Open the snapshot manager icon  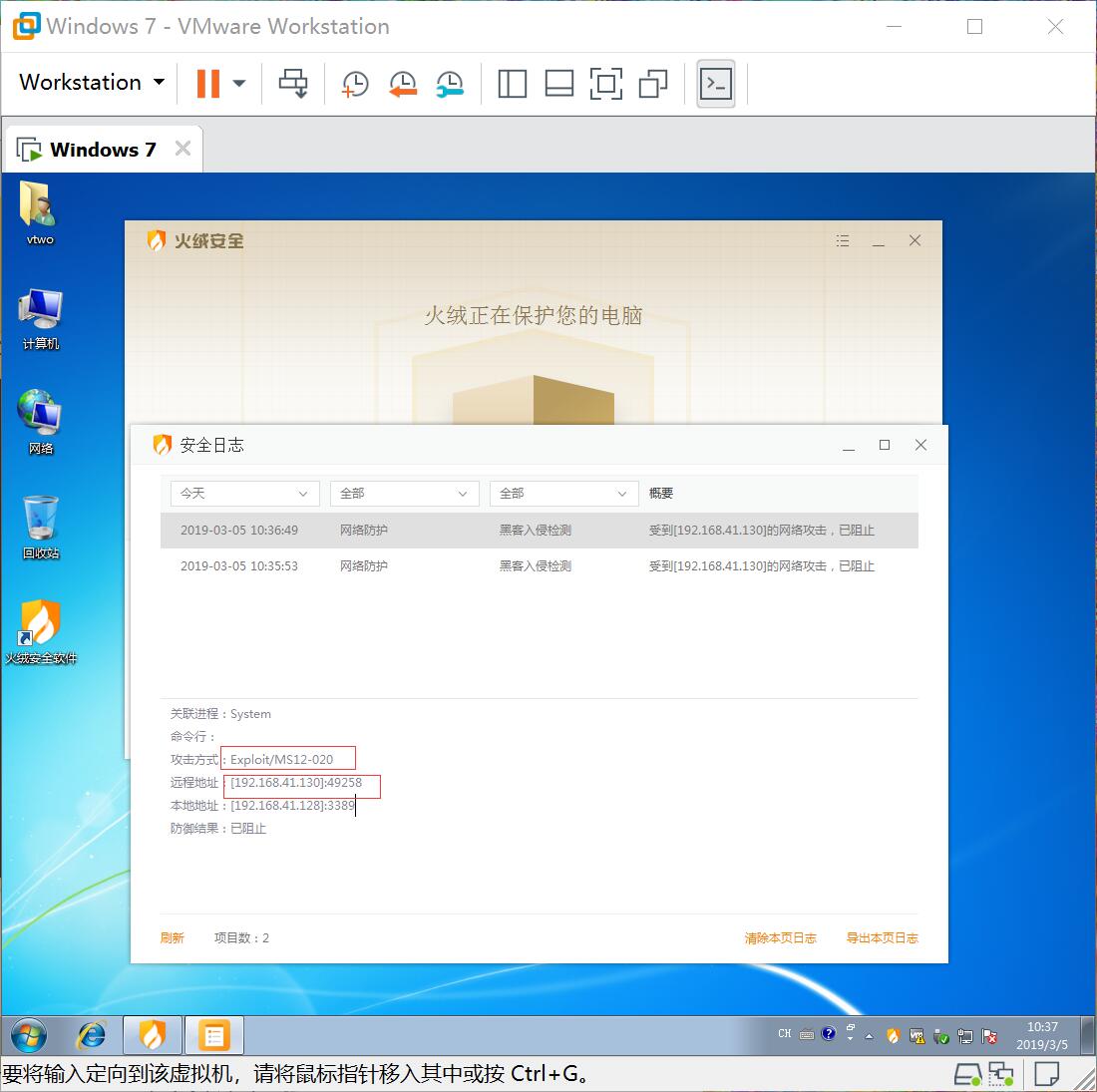click(x=450, y=84)
